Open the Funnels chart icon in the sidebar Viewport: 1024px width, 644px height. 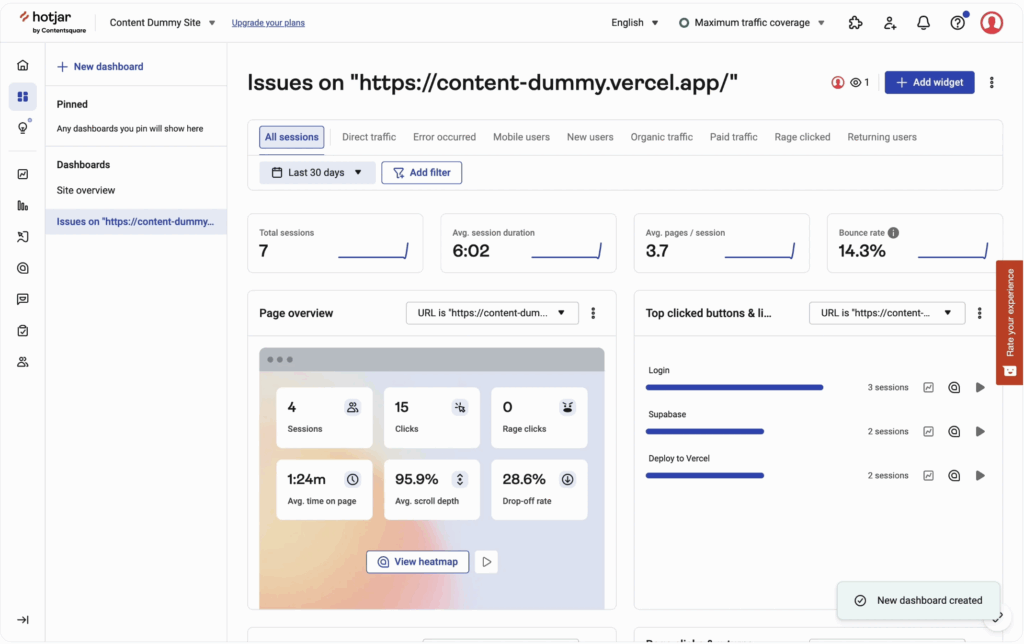(x=22, y=205)
